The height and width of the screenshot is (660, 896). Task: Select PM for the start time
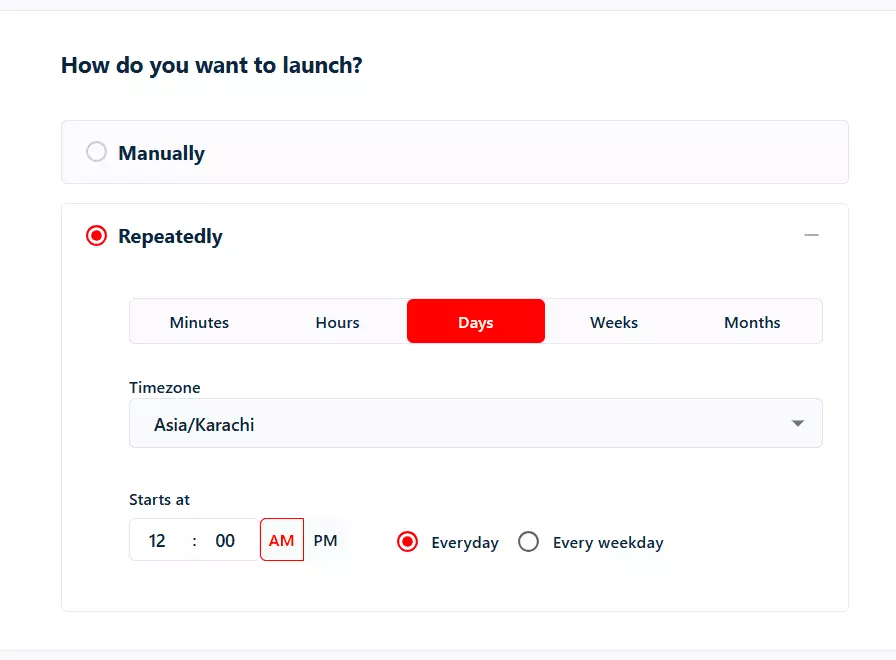coord(325,540)
